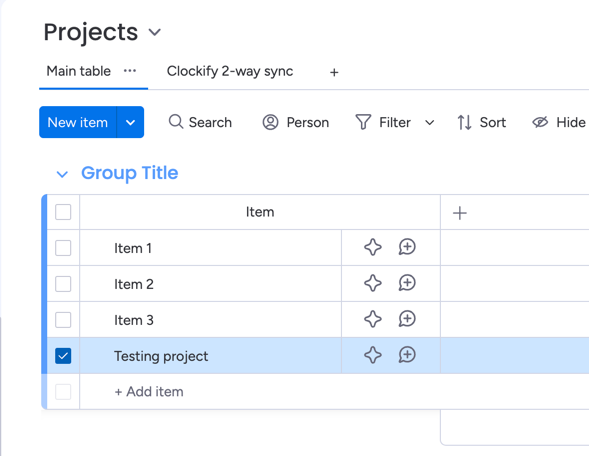
Task: Select the Main table tab
Action: point(79,71)
